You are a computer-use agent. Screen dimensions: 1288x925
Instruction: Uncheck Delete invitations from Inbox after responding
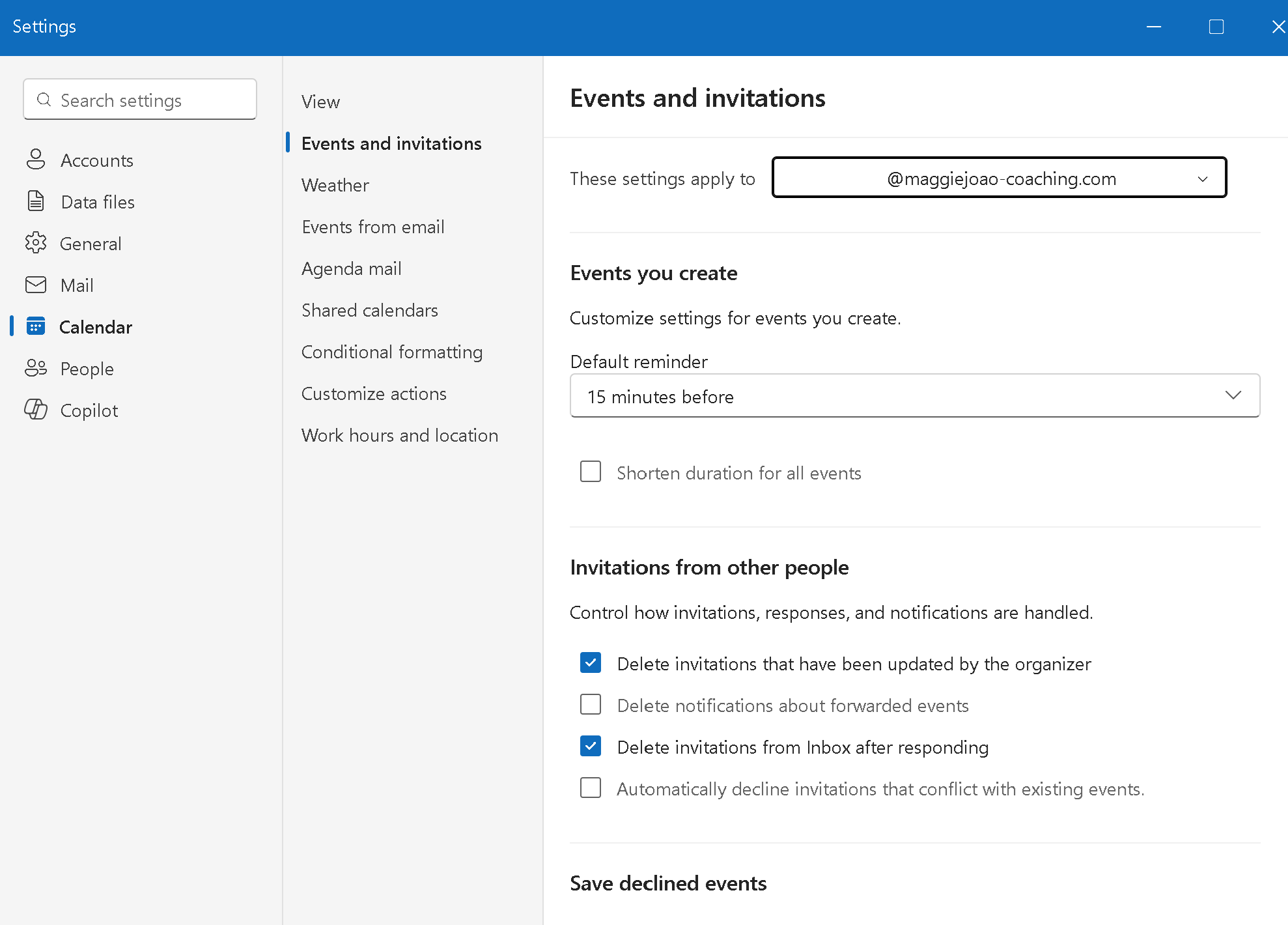(591, 747)
